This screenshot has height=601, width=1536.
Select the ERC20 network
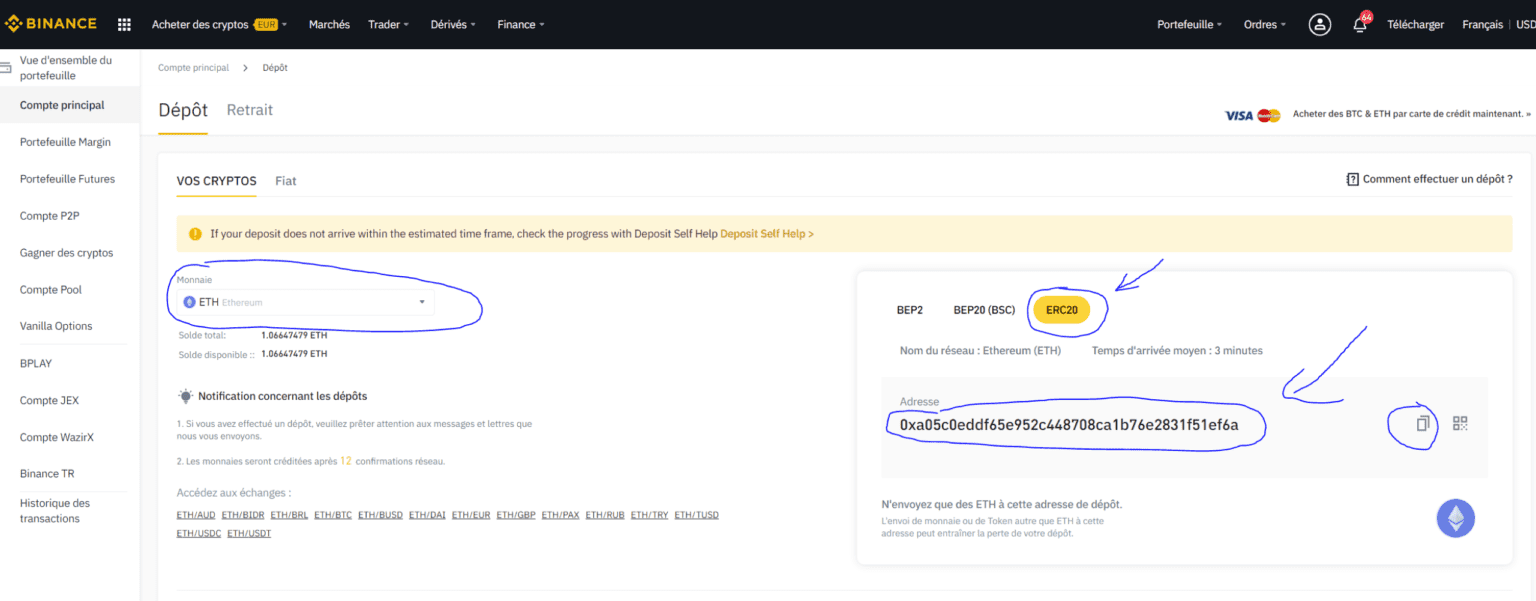(x=1062, y=310)
